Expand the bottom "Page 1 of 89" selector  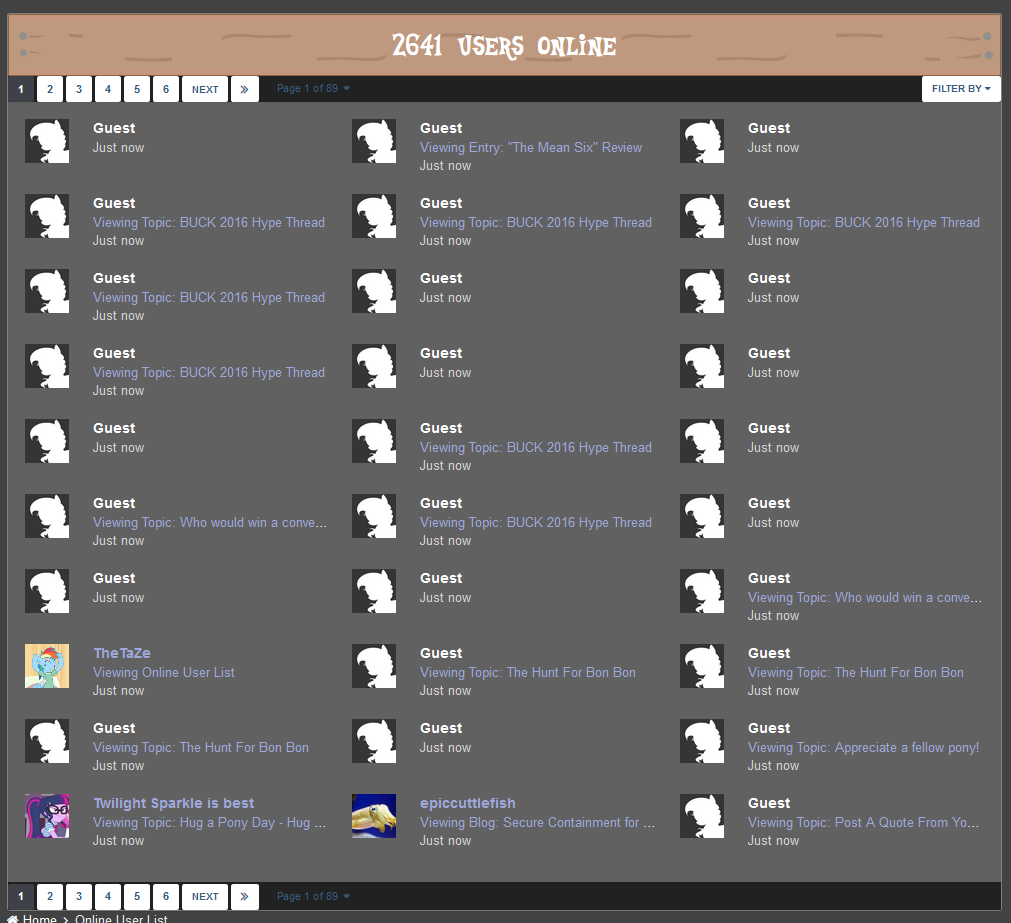313,897
